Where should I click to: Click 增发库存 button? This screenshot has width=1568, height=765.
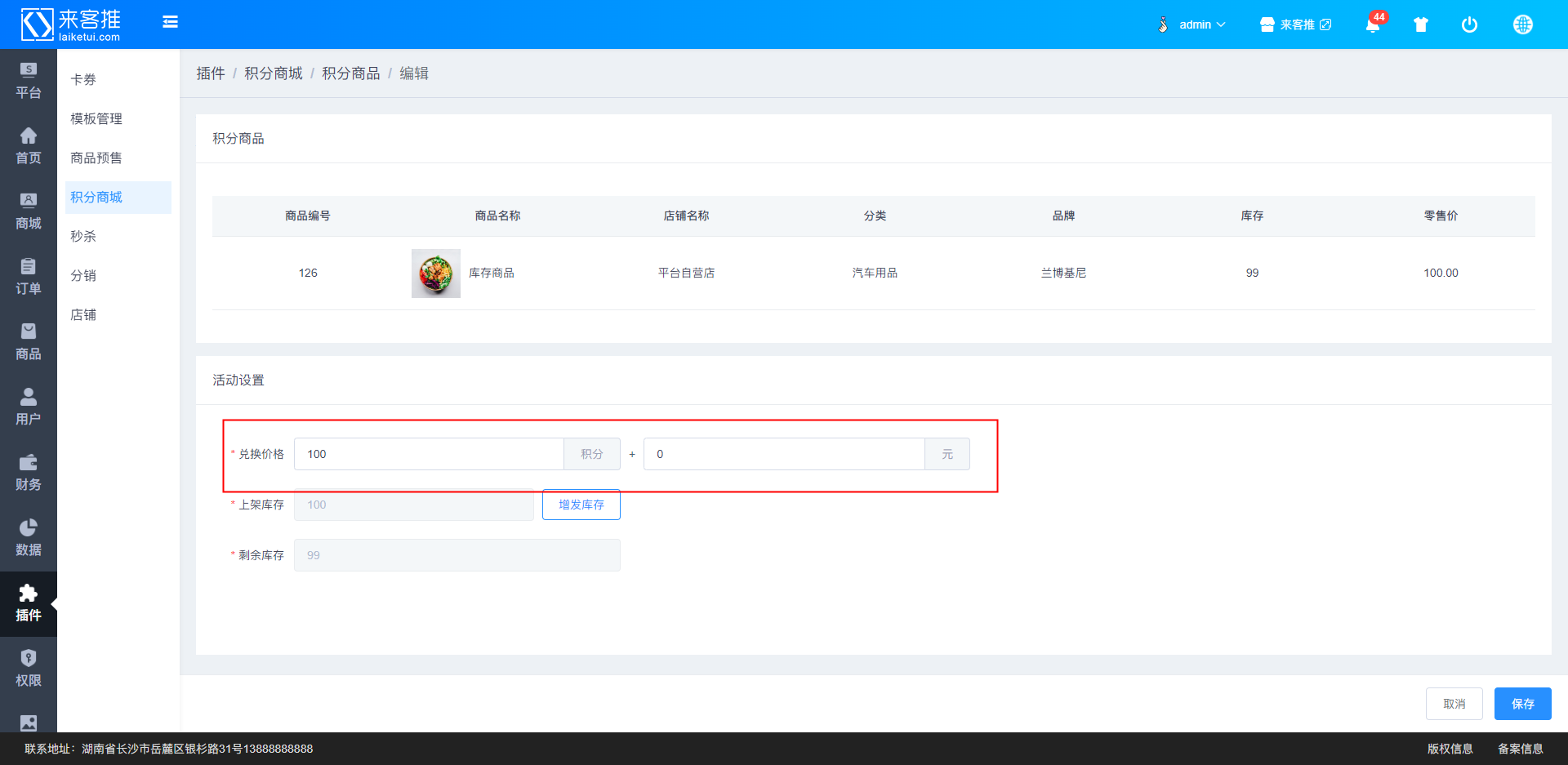click(x=581, y=505)
